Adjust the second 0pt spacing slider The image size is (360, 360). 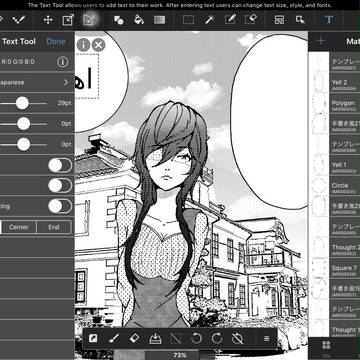coord(24,144)
